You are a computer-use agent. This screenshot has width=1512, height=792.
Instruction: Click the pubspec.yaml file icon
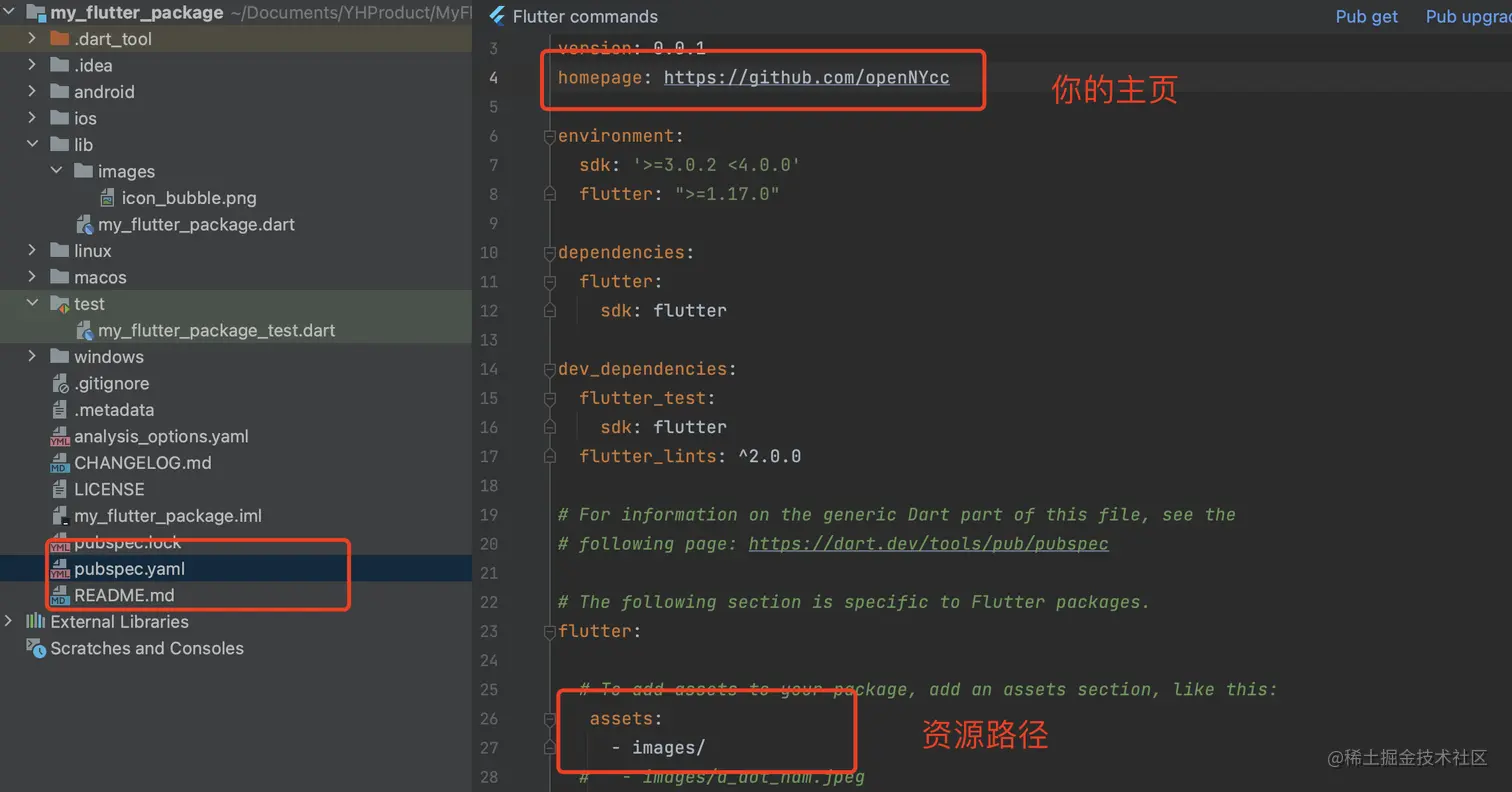click(59, 568)
